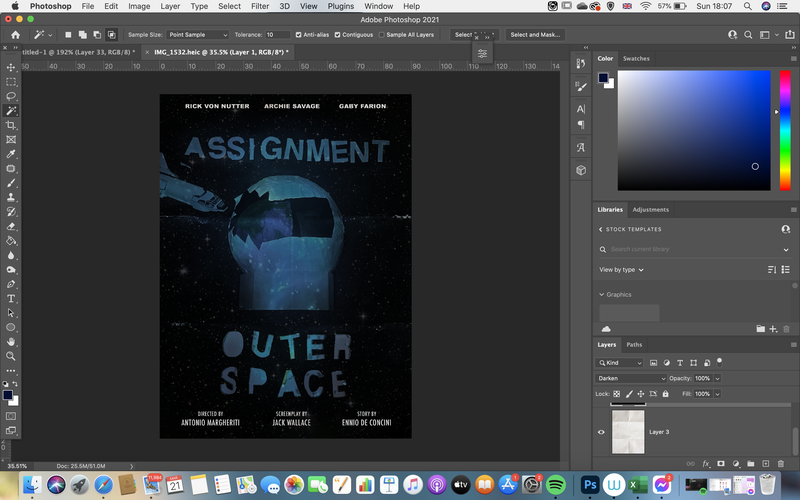
Task: Select the Eyedropper tool
Action: [11, 154]
